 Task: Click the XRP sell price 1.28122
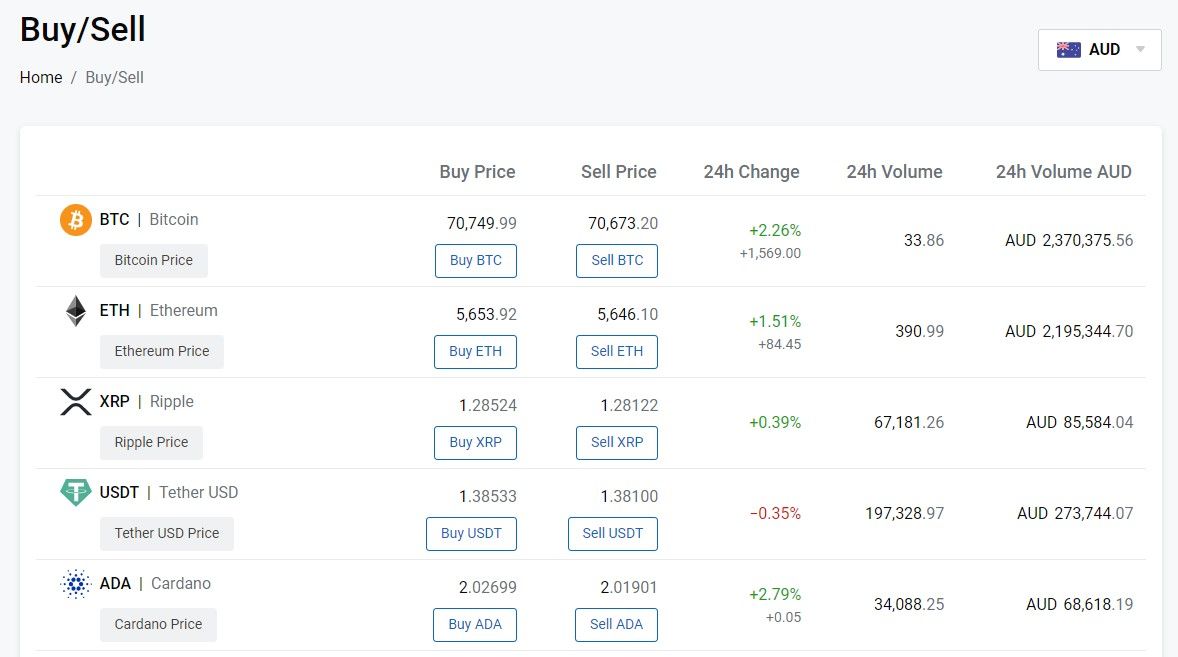click(629, 405)
